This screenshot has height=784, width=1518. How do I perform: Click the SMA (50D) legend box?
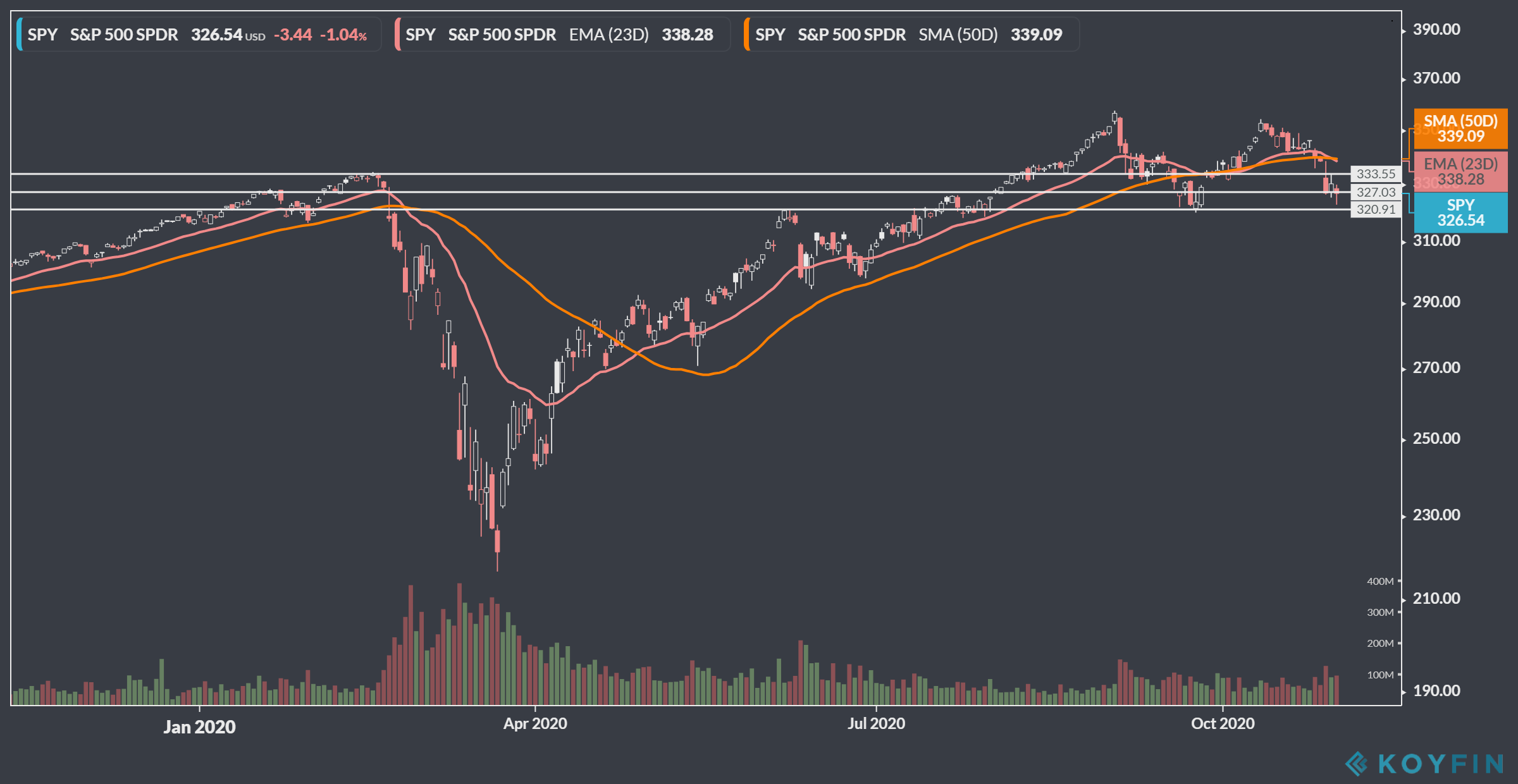pos(911,34)
